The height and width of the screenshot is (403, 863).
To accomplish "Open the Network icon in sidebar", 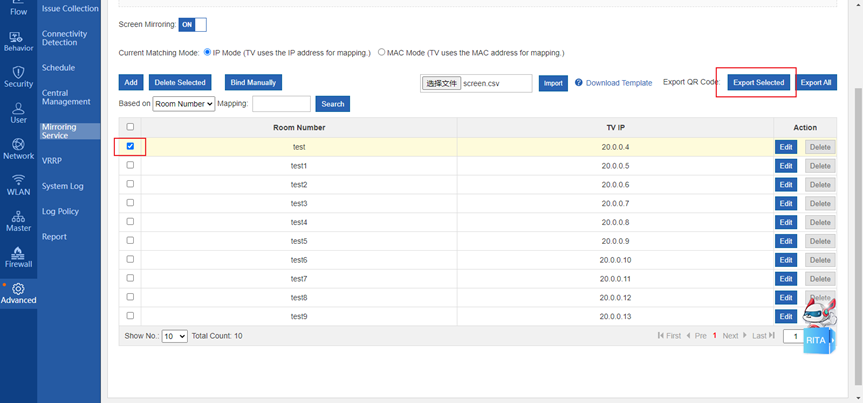I will (x=18, y=144).
